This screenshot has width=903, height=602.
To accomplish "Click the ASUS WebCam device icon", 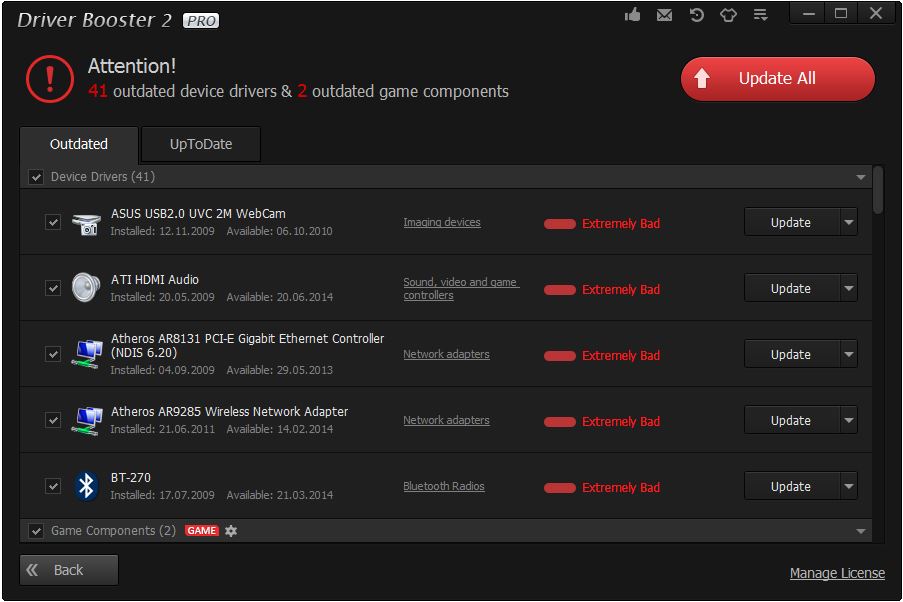I will tap(86, 224).
